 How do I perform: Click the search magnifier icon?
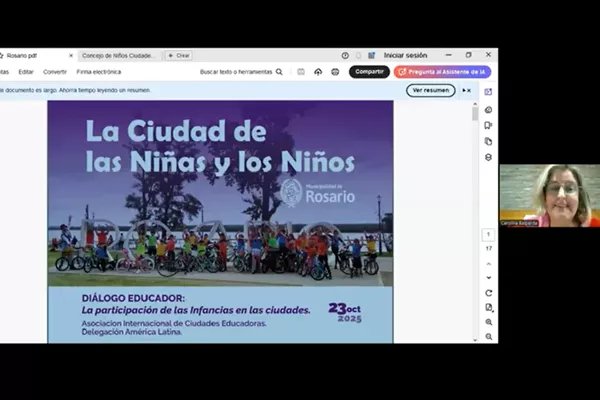[279, 72]
